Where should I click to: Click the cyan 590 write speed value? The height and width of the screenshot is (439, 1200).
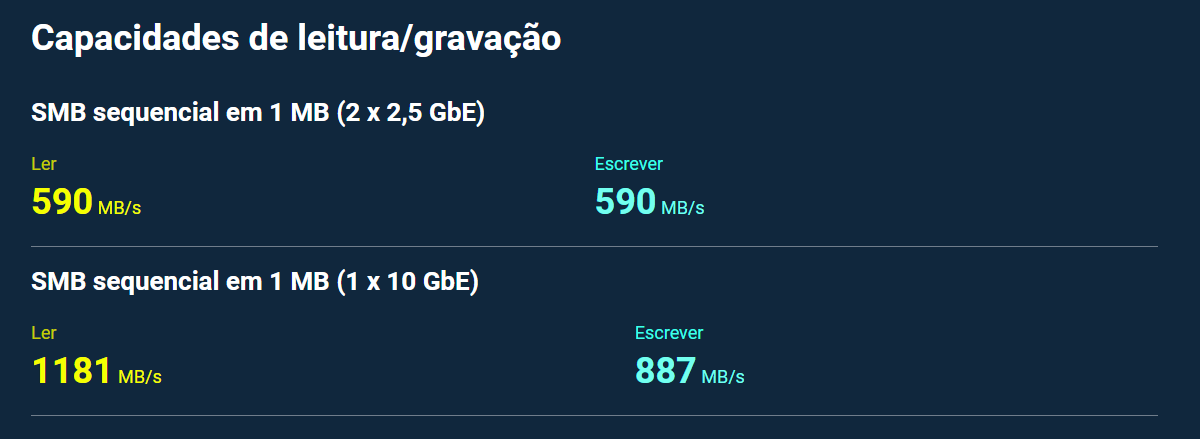tap(626, 201)
